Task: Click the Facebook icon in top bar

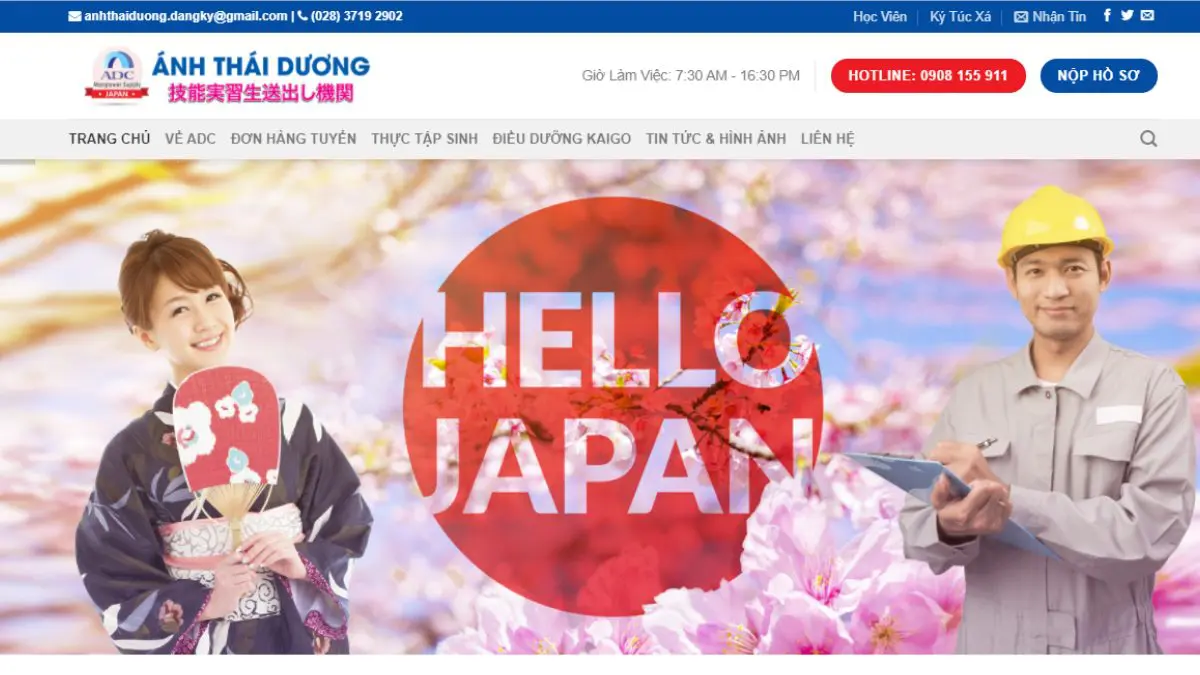Action: click(x=1107, y=16)
